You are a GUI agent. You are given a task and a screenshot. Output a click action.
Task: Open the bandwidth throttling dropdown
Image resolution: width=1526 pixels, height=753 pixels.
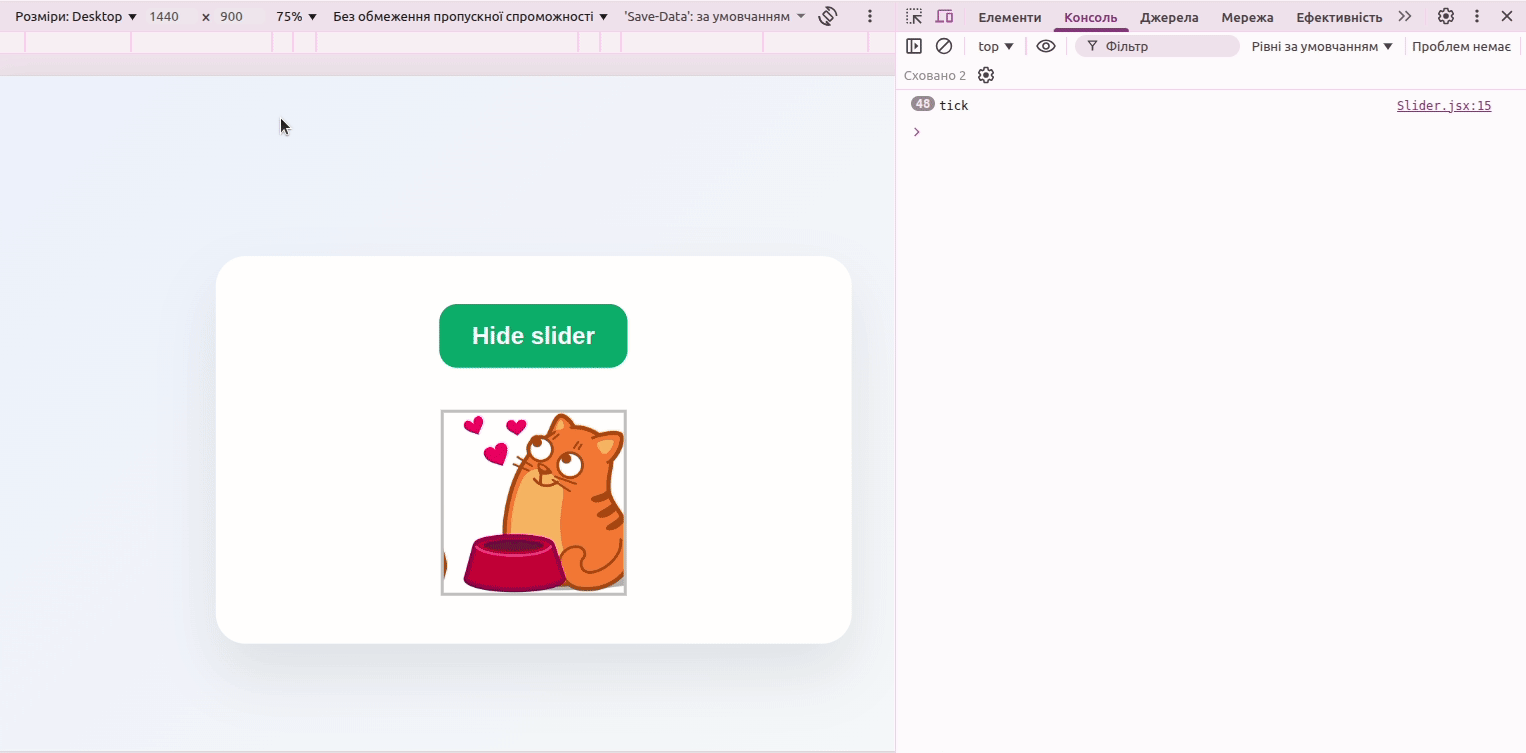470,17
